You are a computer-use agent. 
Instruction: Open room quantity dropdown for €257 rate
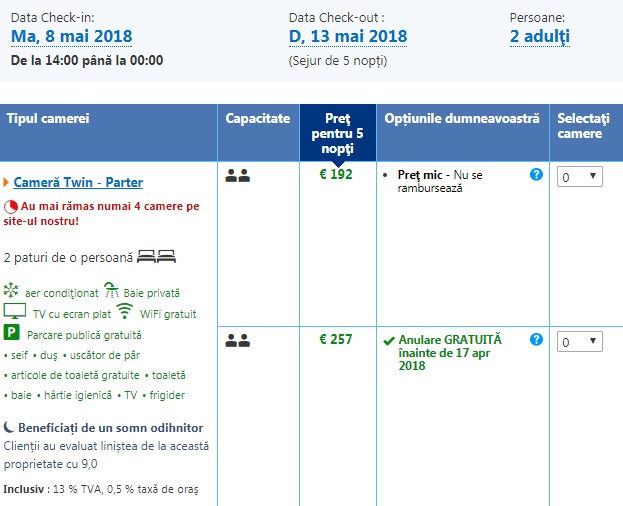(x=579, y=342)
